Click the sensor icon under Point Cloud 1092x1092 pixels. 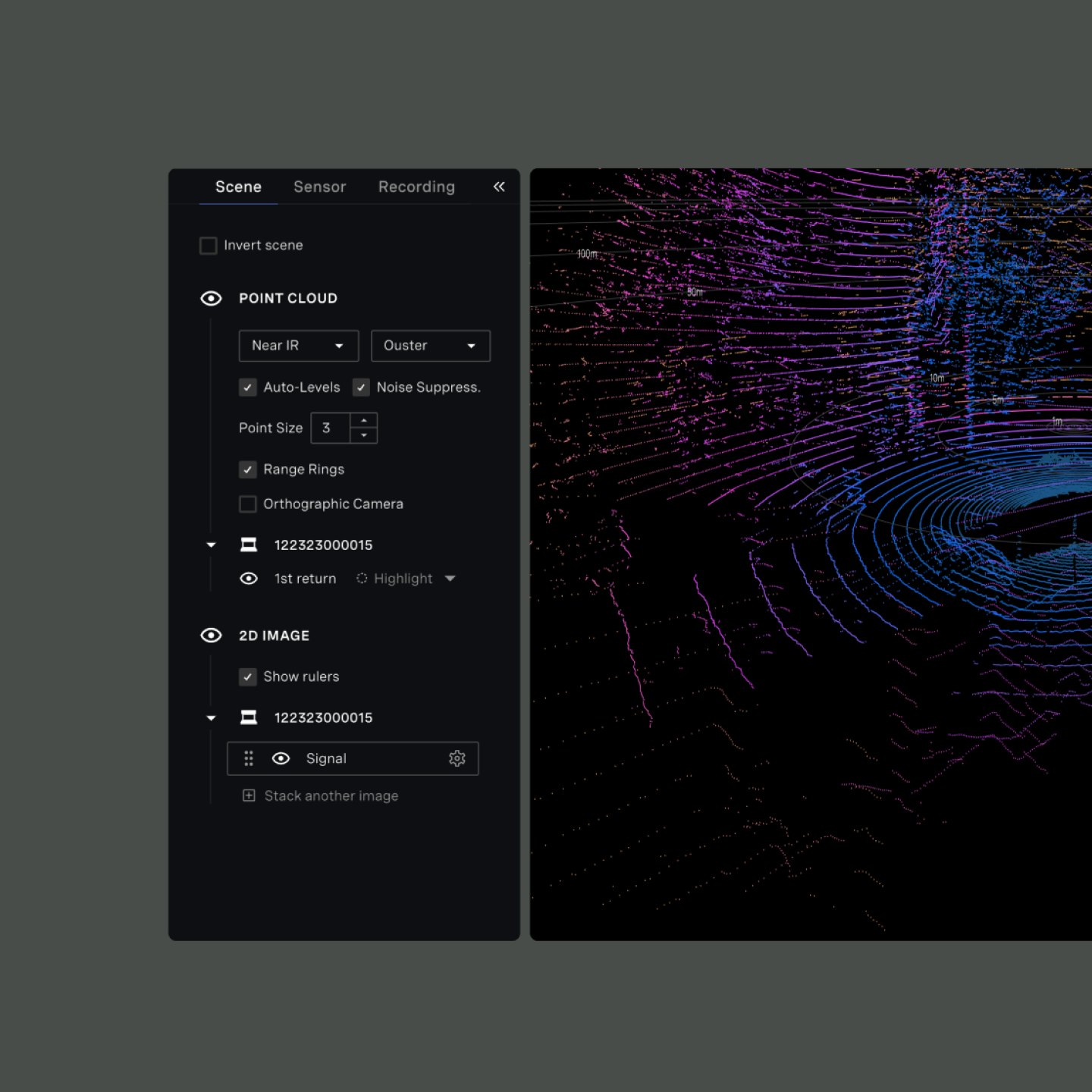pyautogui.click(x=249, y=544)
